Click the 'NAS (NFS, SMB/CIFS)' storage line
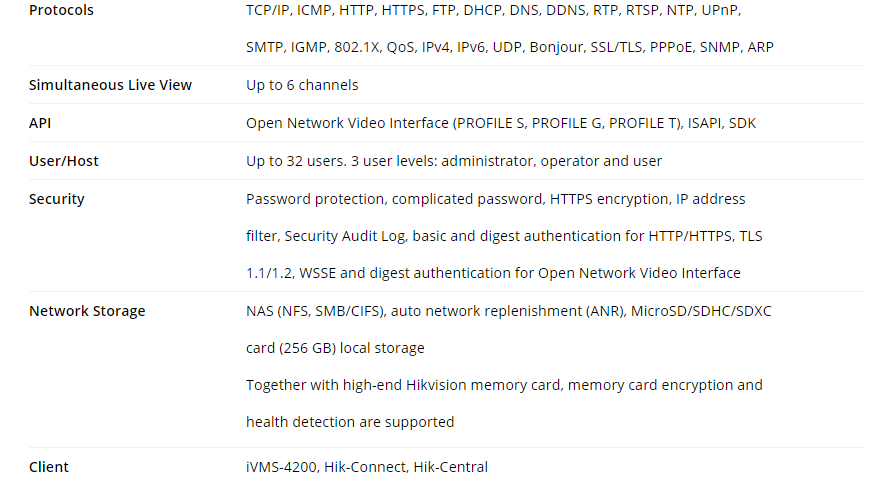The height and width of the screenshot is (485, 870). 508,311
